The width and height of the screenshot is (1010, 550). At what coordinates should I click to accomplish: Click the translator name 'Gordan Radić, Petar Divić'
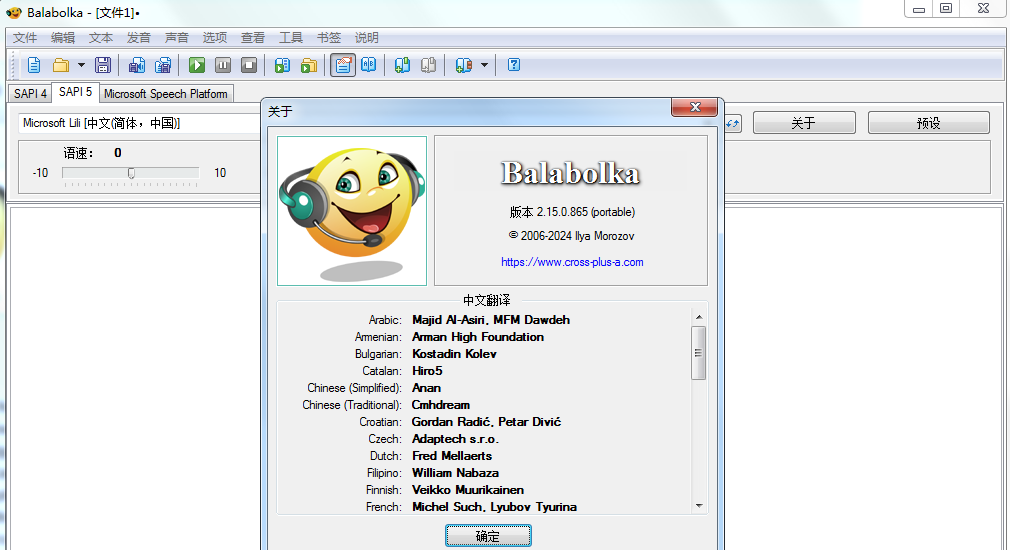pos(486,422)
